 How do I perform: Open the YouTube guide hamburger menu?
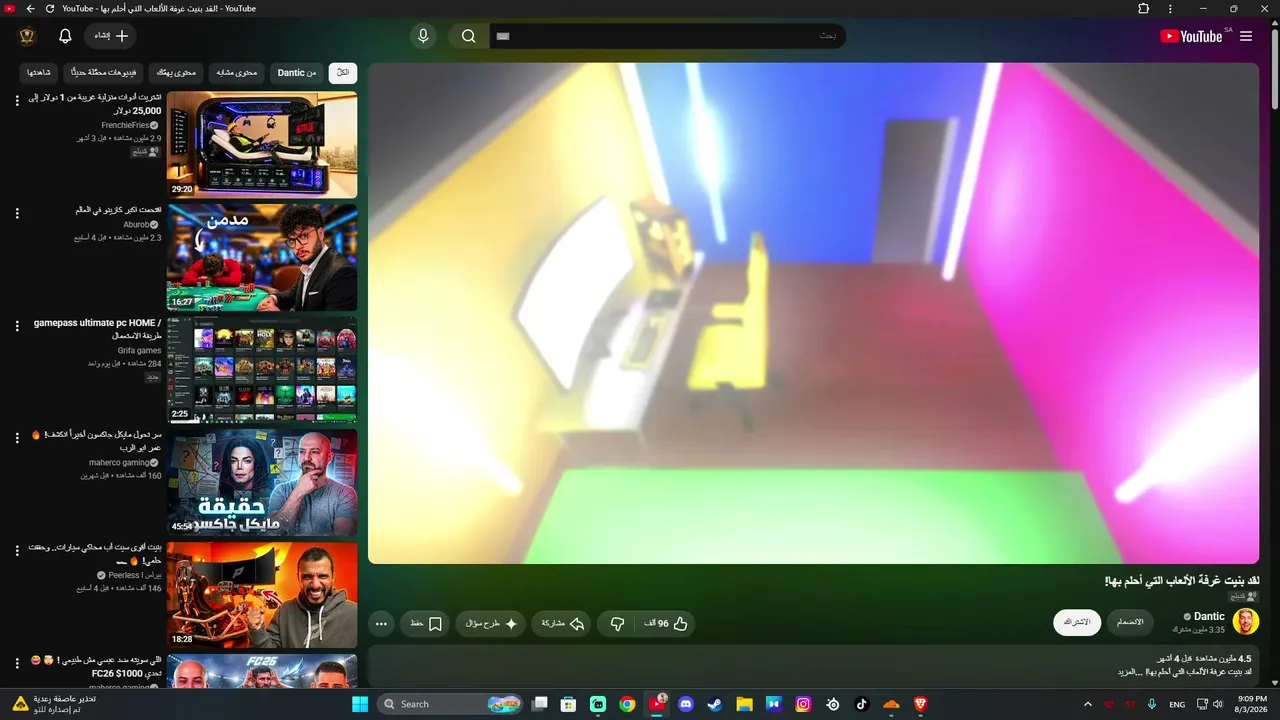point(1246,36)
